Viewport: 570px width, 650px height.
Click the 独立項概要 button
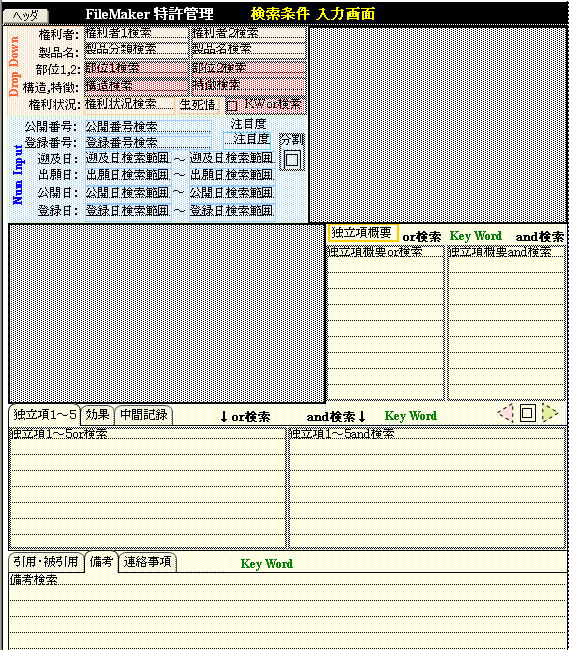362,233
